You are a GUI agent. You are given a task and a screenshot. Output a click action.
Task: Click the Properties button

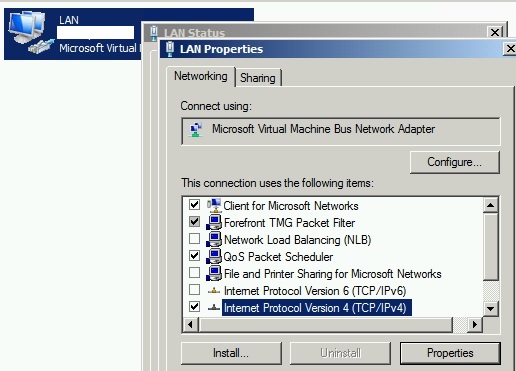(450, 353)
